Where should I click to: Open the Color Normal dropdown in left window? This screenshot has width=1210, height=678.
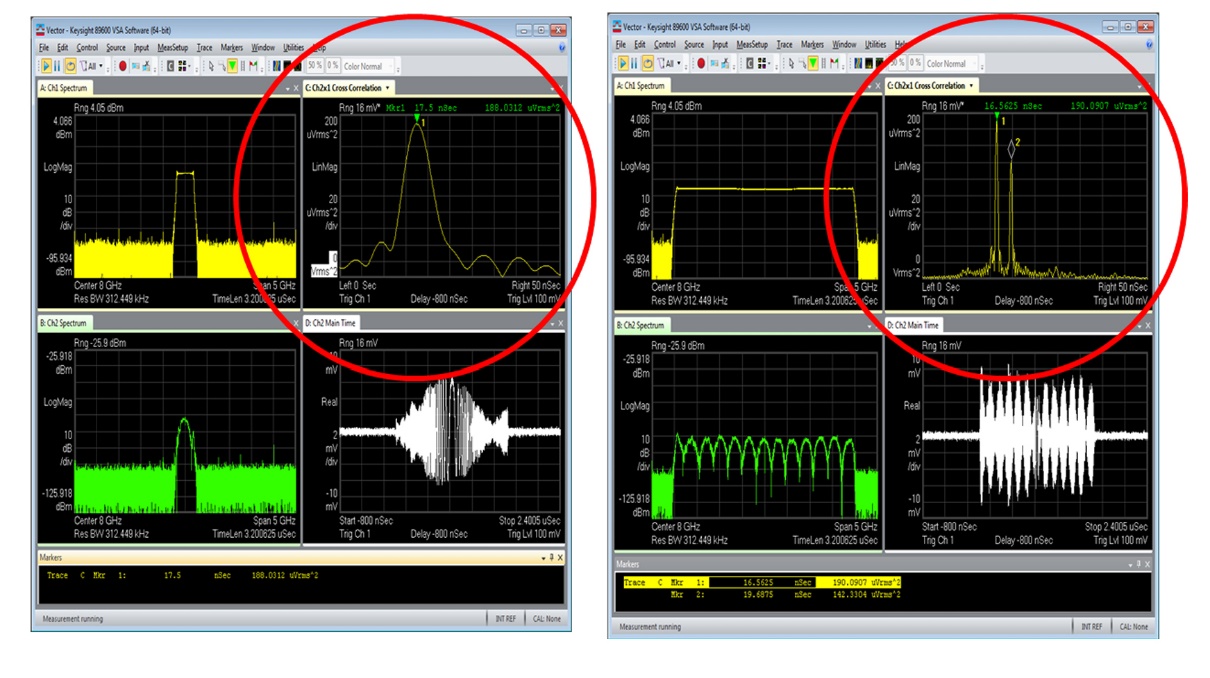tap(366, 66)
